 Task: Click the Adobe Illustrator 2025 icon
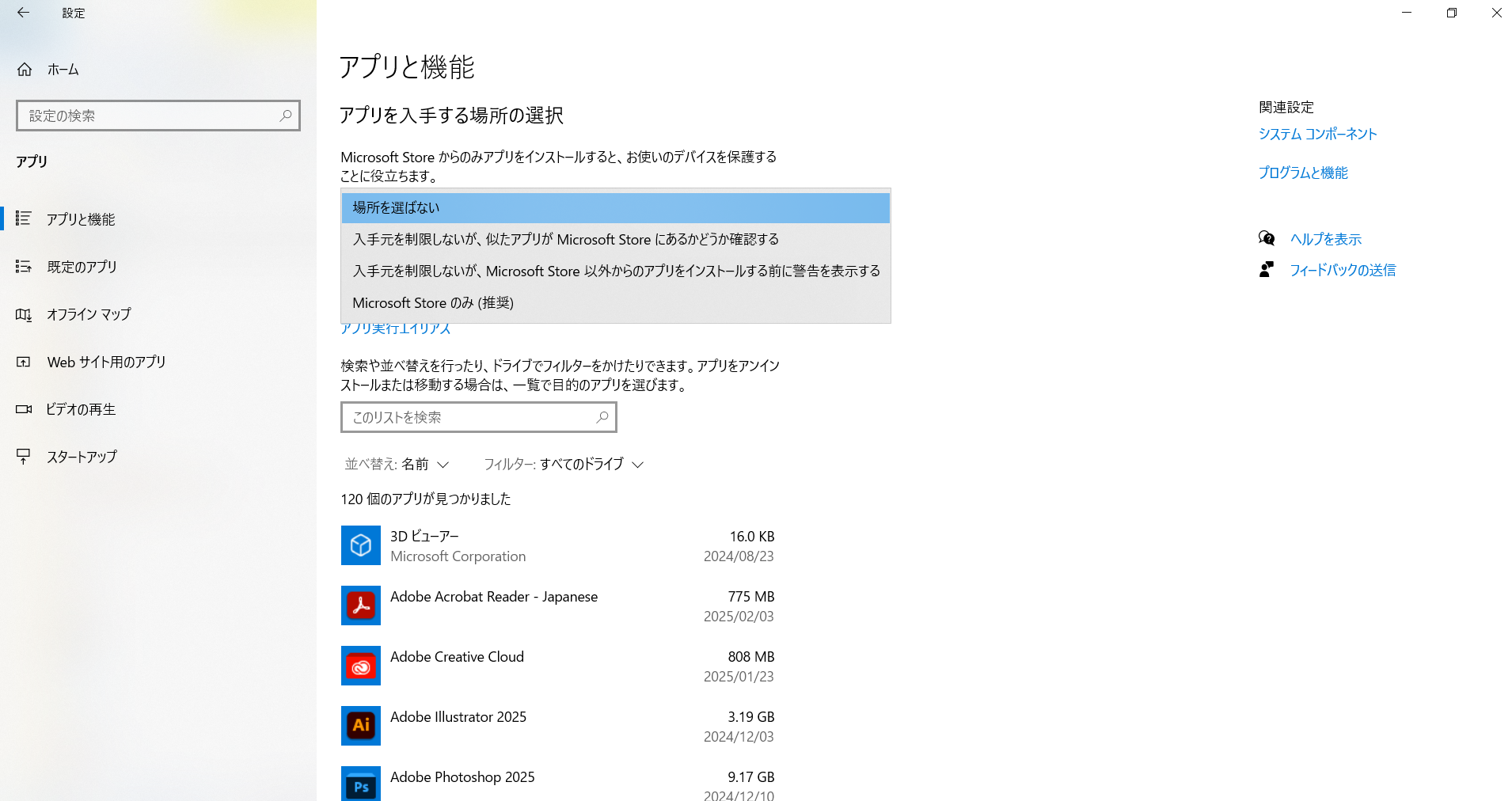[361, 726]
